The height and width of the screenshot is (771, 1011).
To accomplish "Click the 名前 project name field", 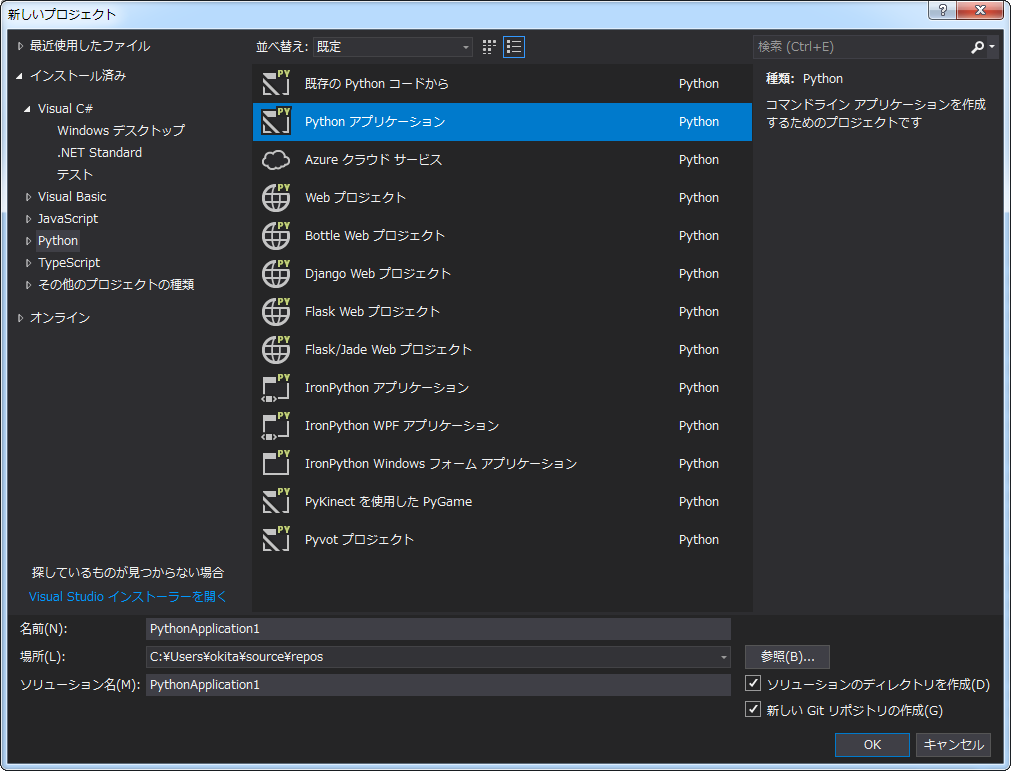I will pyautogui.click(x=438, y=629).
